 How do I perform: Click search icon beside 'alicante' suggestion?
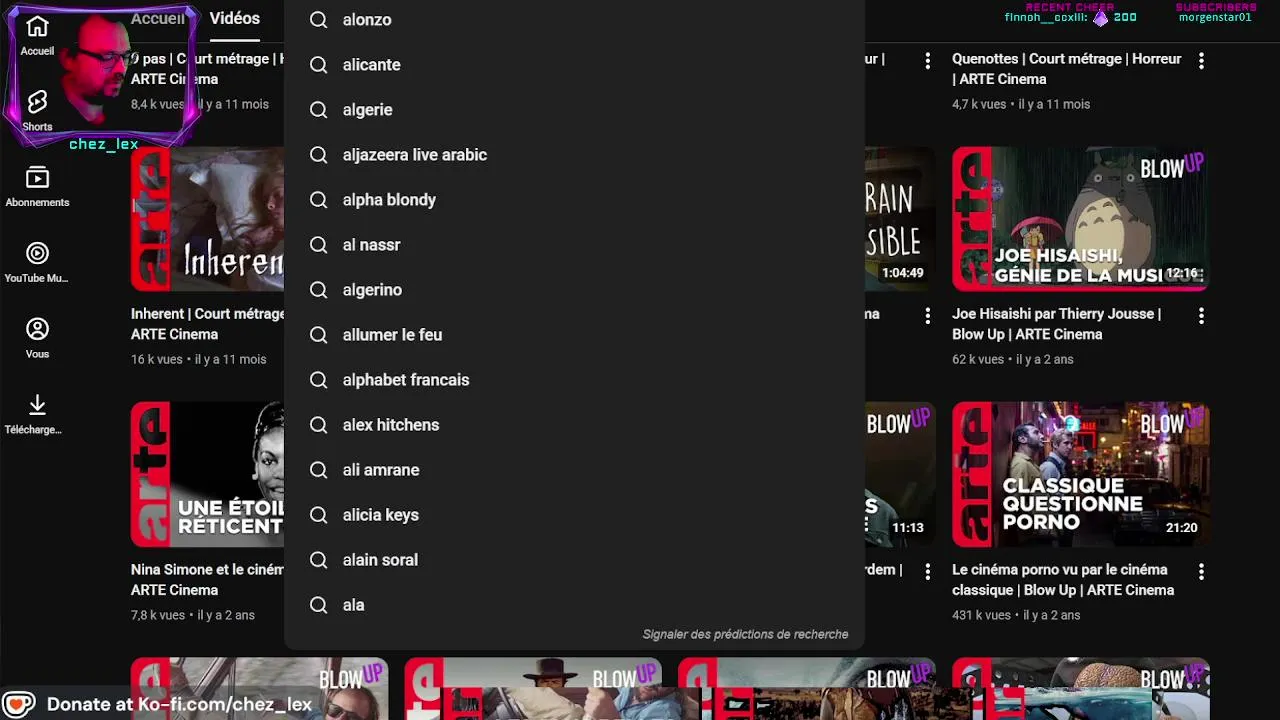click(319, 65)
